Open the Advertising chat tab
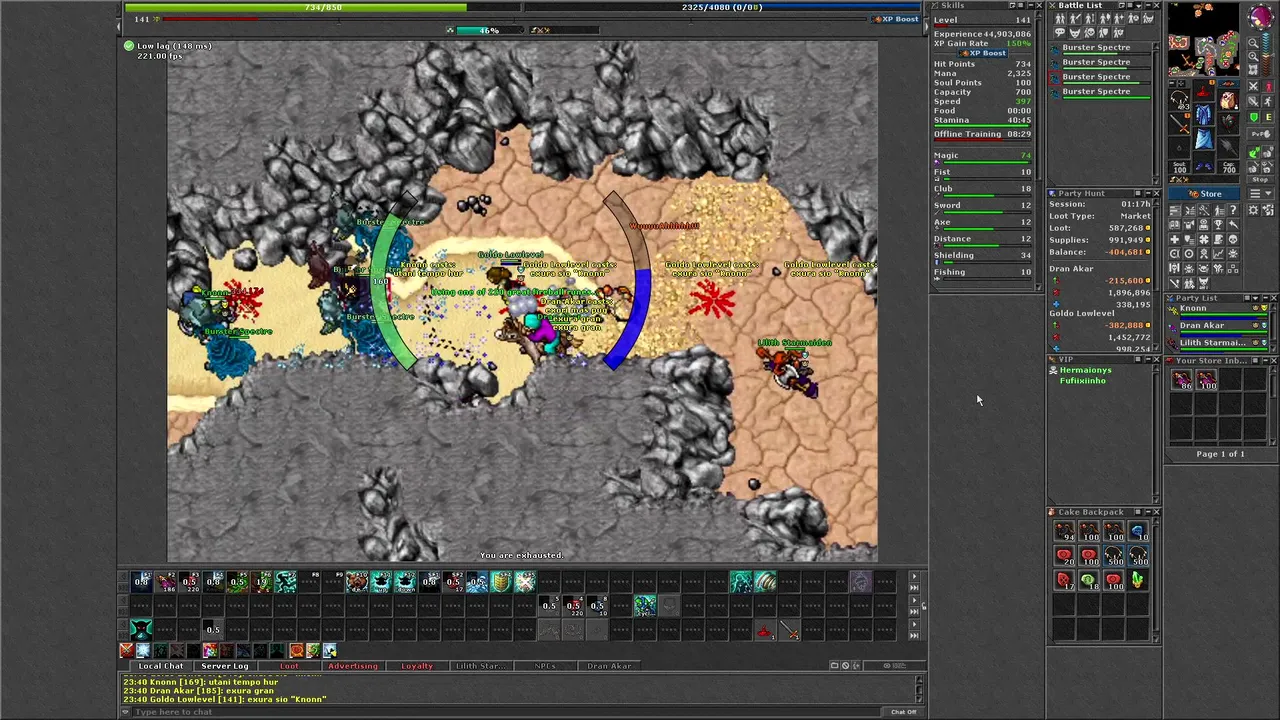Viewport: 1280px width, 720px height. (x=353, y=666)
